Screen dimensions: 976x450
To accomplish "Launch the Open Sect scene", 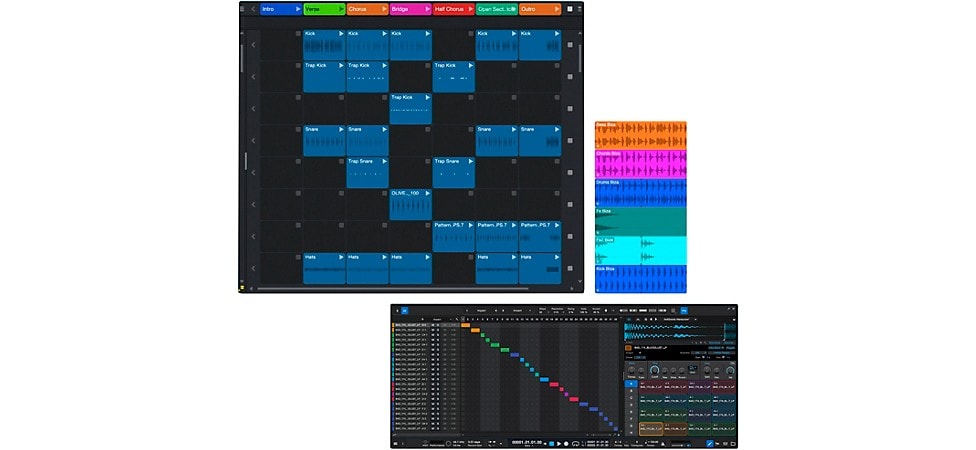I will pos(514,9).
